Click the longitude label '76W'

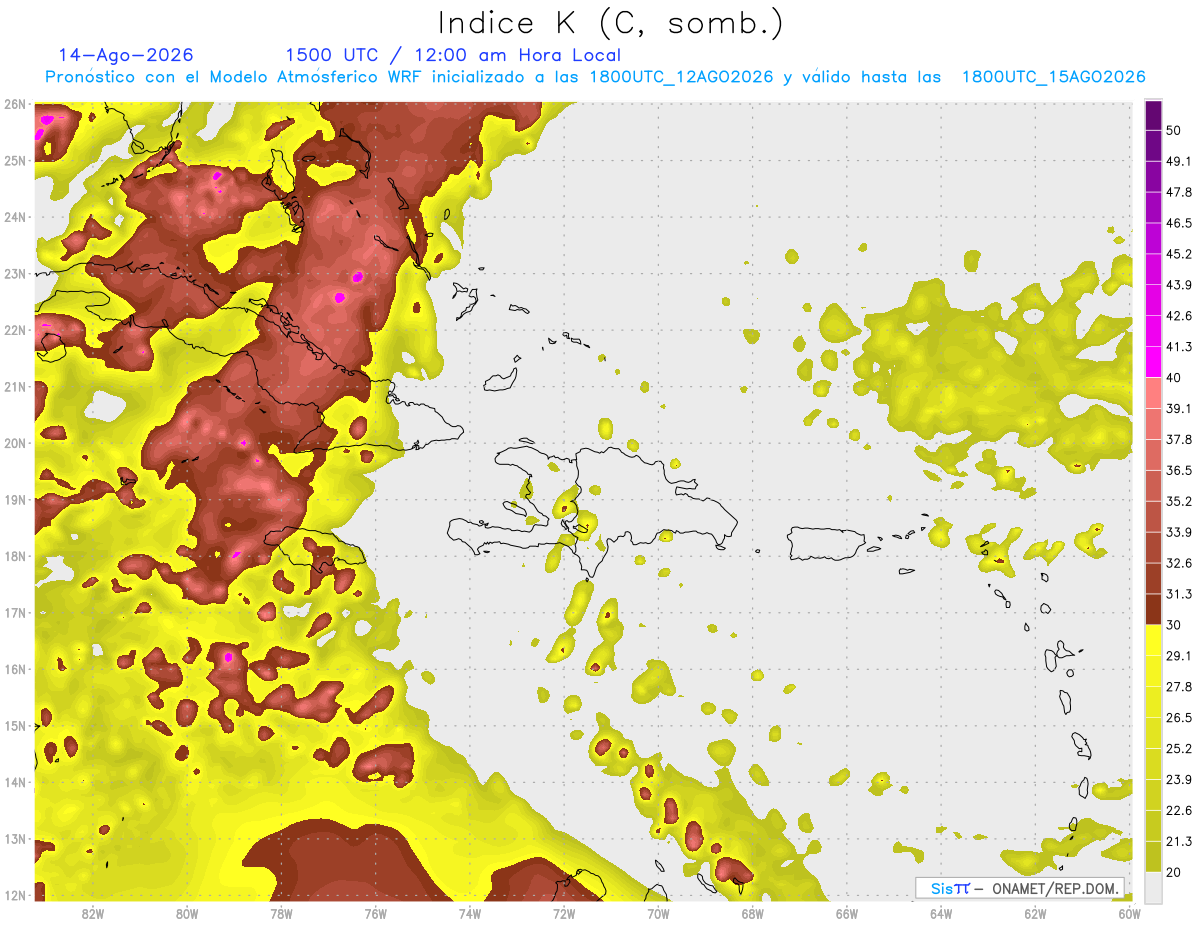click(375, 914)
